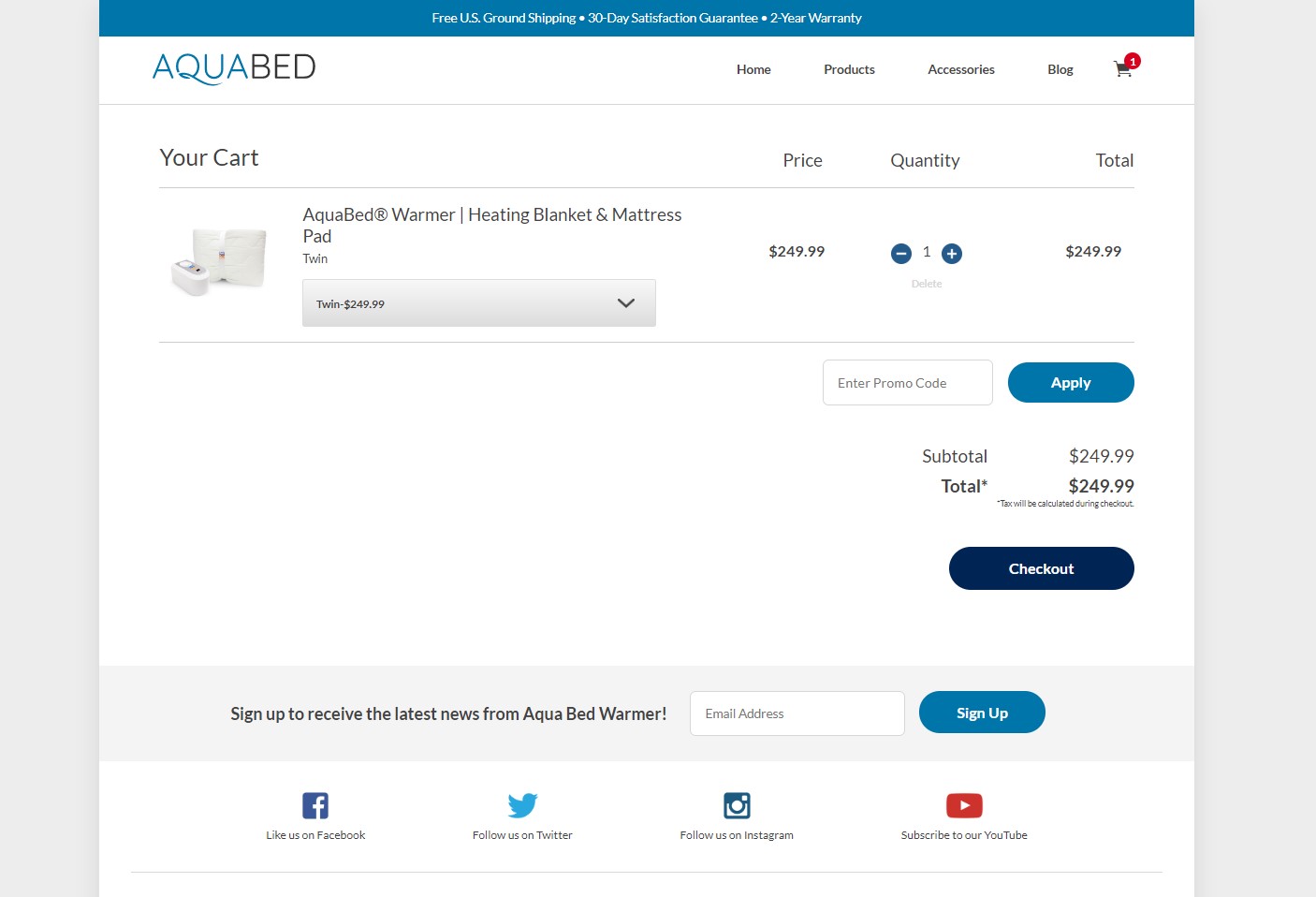Click the item price $249.99 in Price column
The width and height of the screenshot is (1316, 897).
point(797,251)
